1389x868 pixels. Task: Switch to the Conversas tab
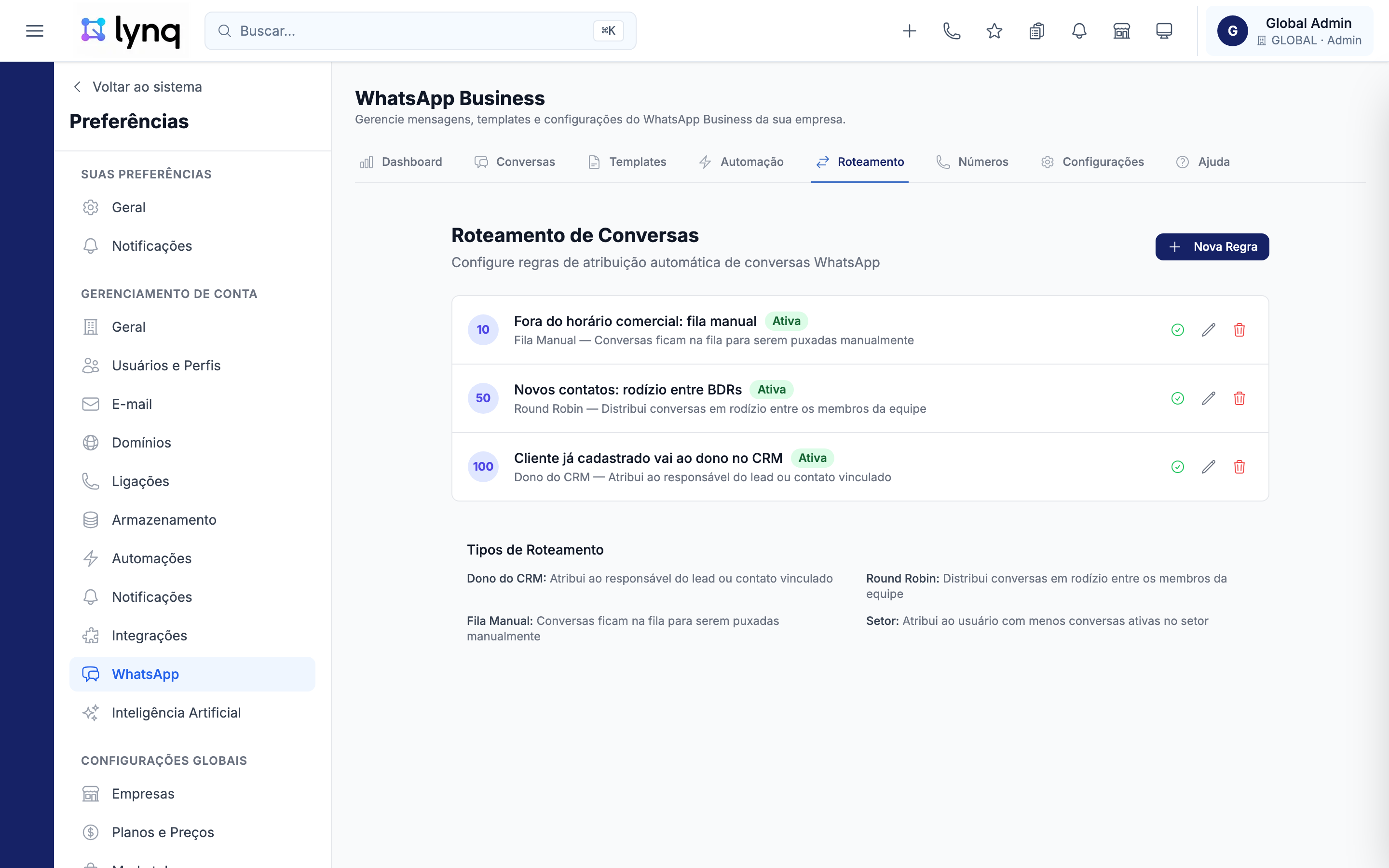pos(515,162)
